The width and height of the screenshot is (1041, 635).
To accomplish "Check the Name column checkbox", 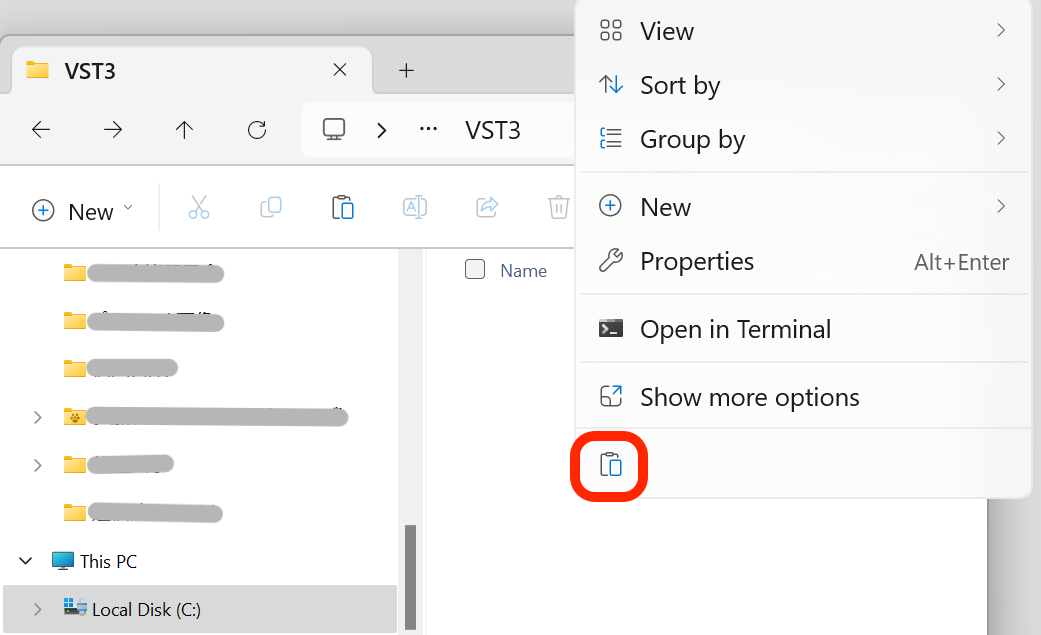I will (x=475, y=269).
